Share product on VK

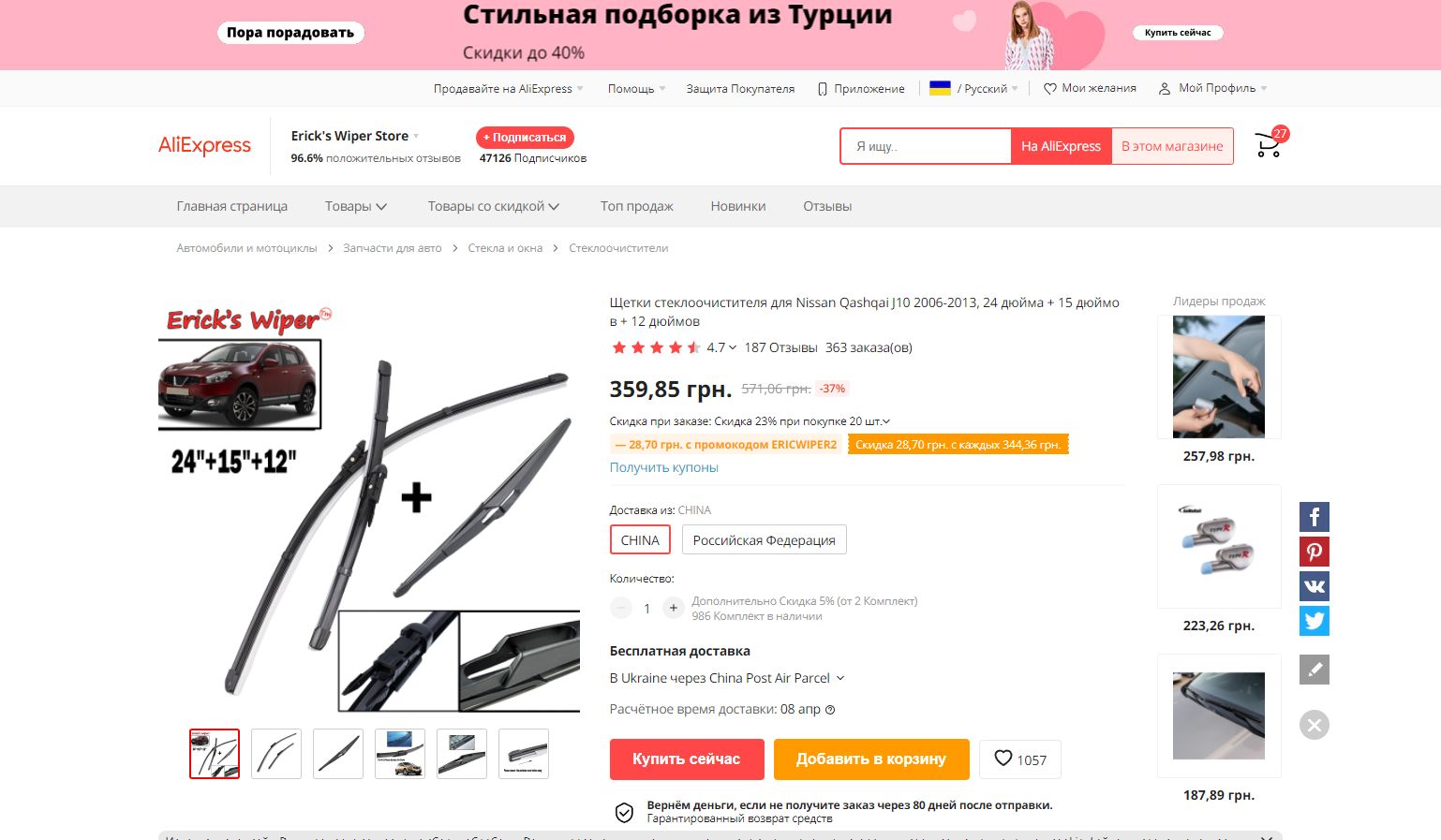point(1315,586)
